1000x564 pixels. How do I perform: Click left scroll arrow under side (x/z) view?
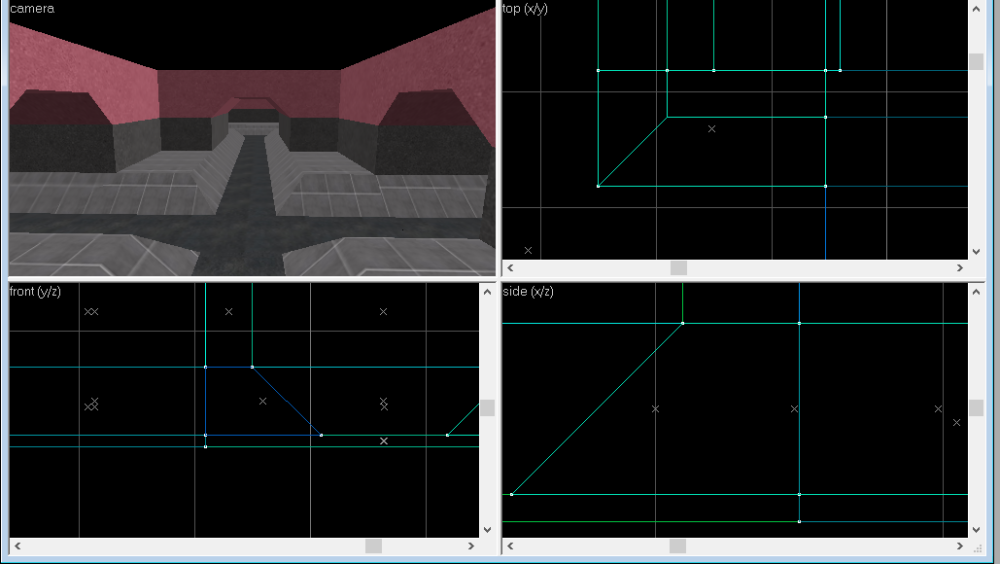pyautogui.click(x=510, y=546)
